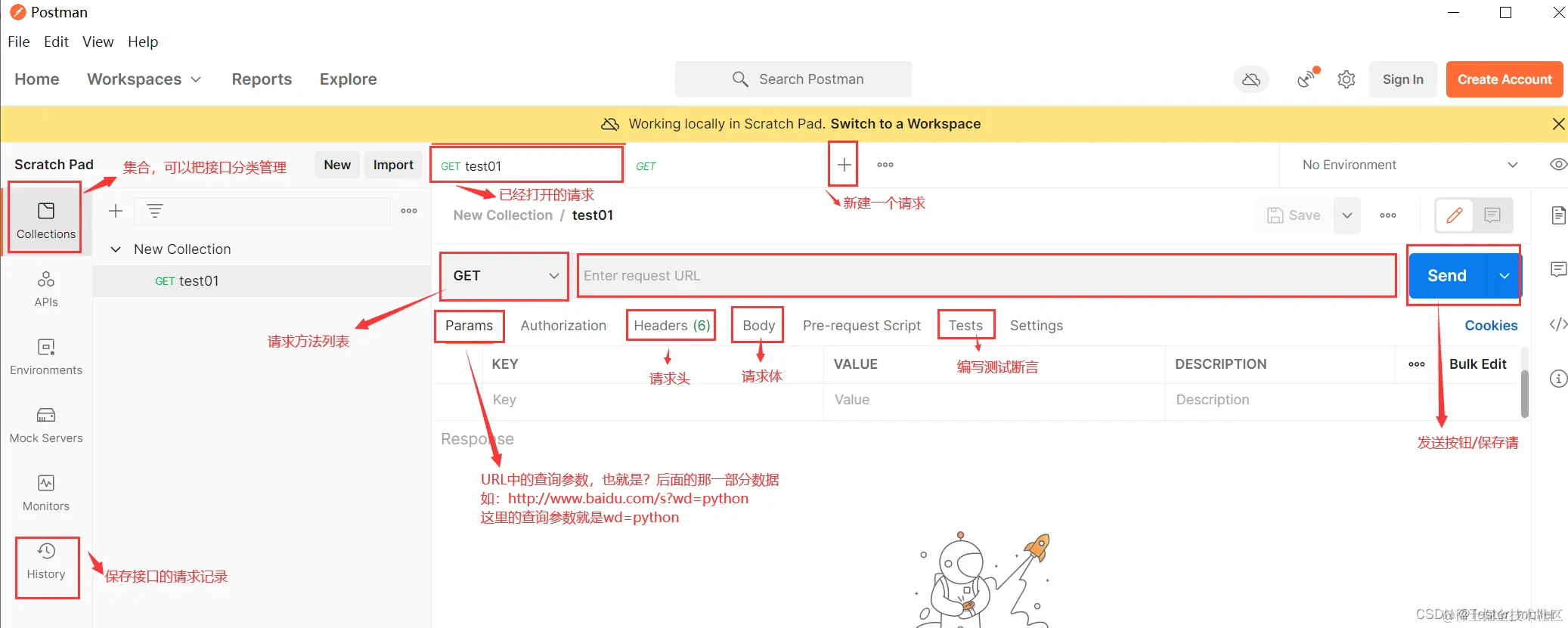Image resolution: width=1568 pixels, height=628 pixels.
Task: Click the Search Postman field
Action: 793,79
